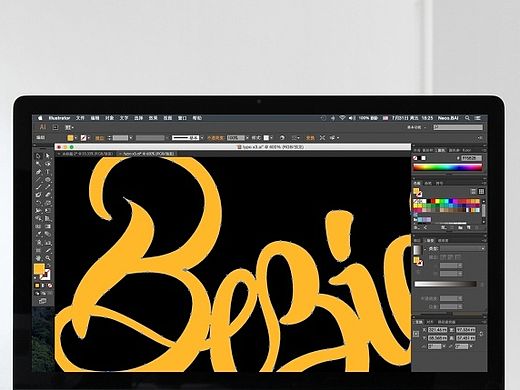Switch to the 400% typo document tab
The width and height of the screenshot is (520, 390).
click(x=148, y=154)
